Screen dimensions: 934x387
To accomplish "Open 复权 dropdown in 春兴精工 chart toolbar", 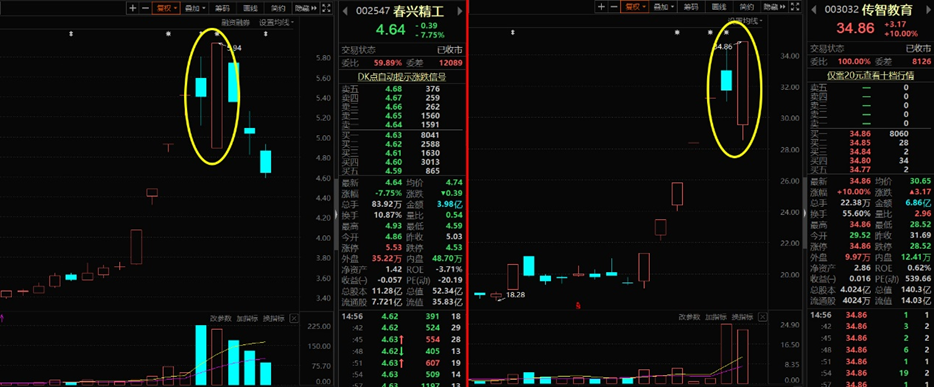I will 166,8.
